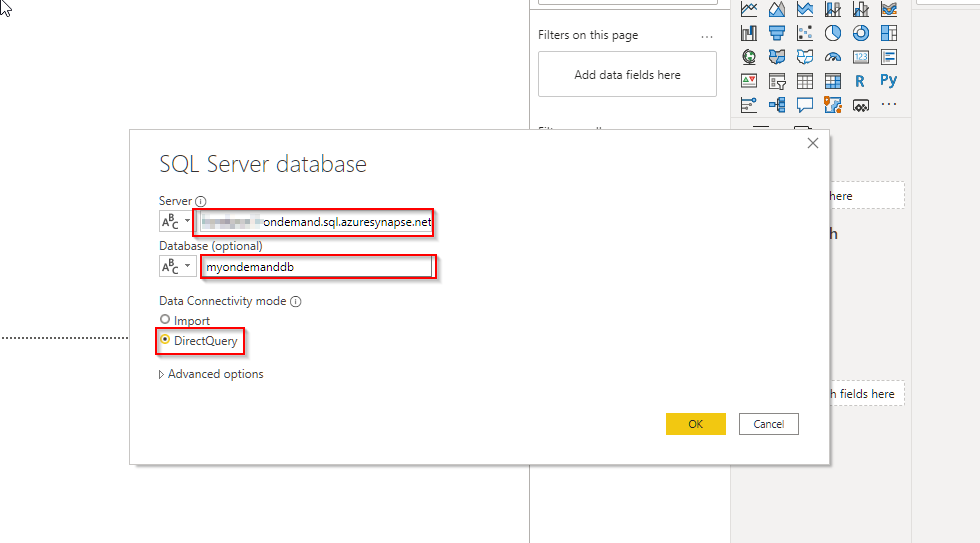The width and height of the screenshot is (980, 543).
Task: Select the Python visual
Action: 889,81
